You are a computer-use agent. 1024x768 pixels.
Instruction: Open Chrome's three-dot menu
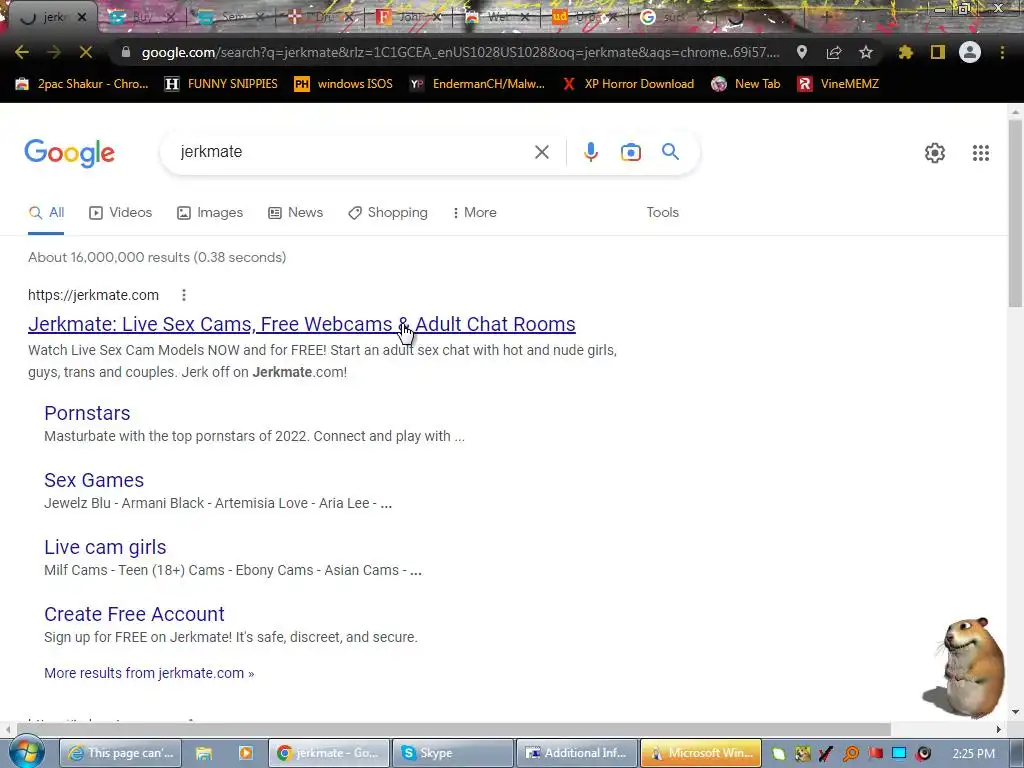[1002, 52]
